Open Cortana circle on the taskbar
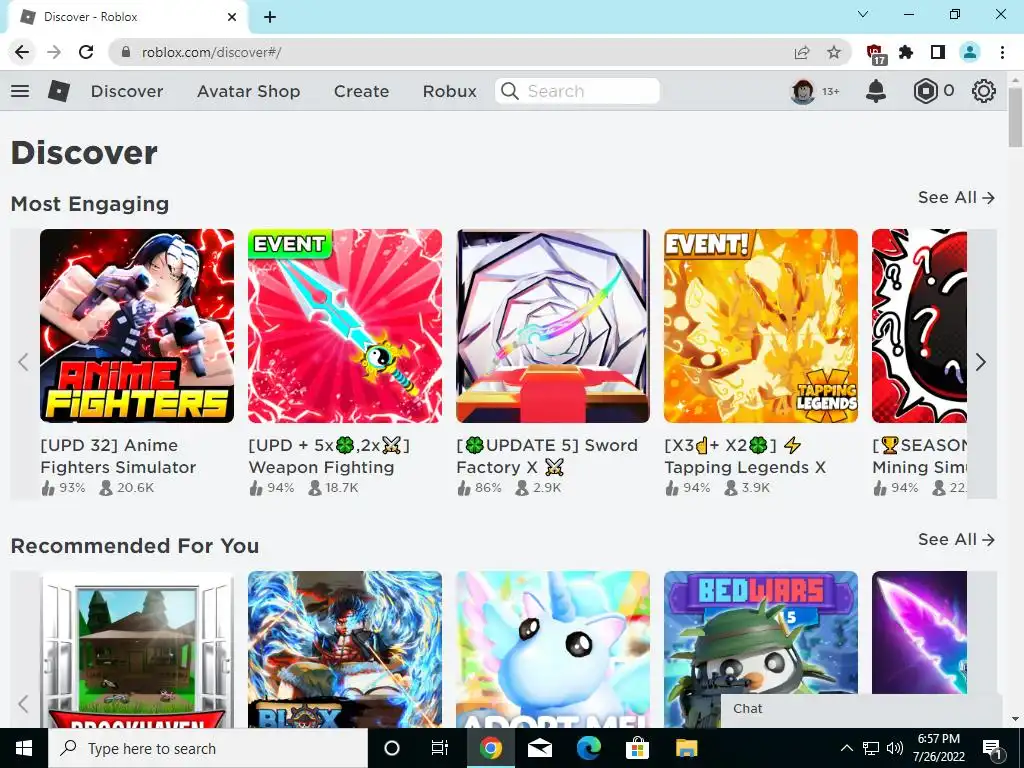The width and height of the screenshot is (1024, 768). pos(392,748)
